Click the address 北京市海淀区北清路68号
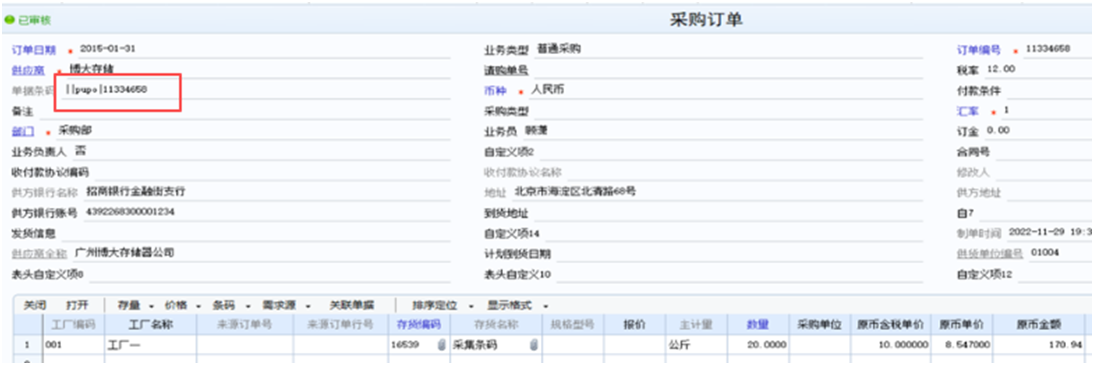This screenshot has height=365, width=1094. pyautogui.click(x=576, y=191)
